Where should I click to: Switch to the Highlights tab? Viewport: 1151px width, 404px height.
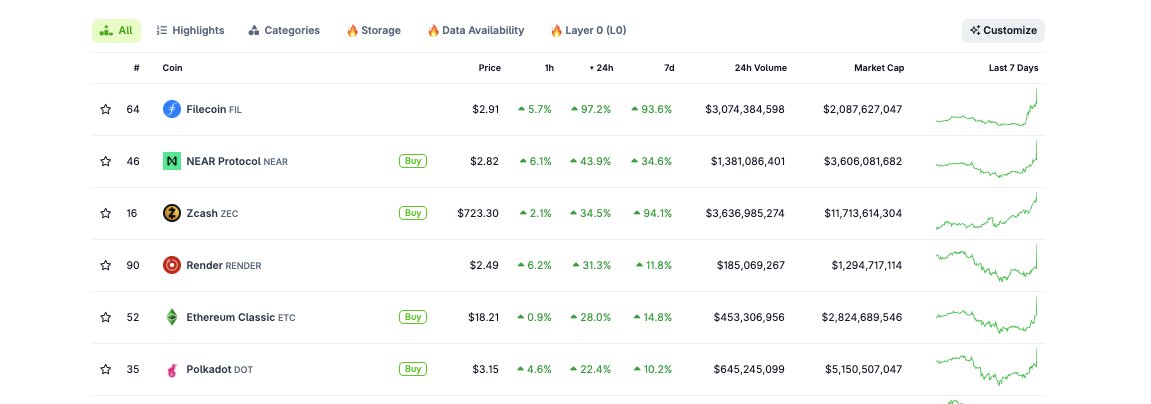(x=191, y=31)
